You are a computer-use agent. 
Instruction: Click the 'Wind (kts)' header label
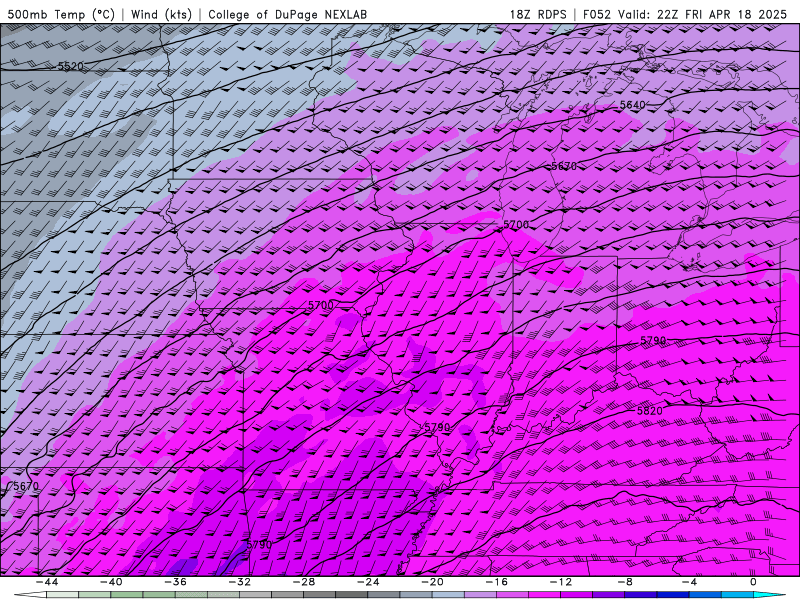pyautogui.click(x=162, y=14)
